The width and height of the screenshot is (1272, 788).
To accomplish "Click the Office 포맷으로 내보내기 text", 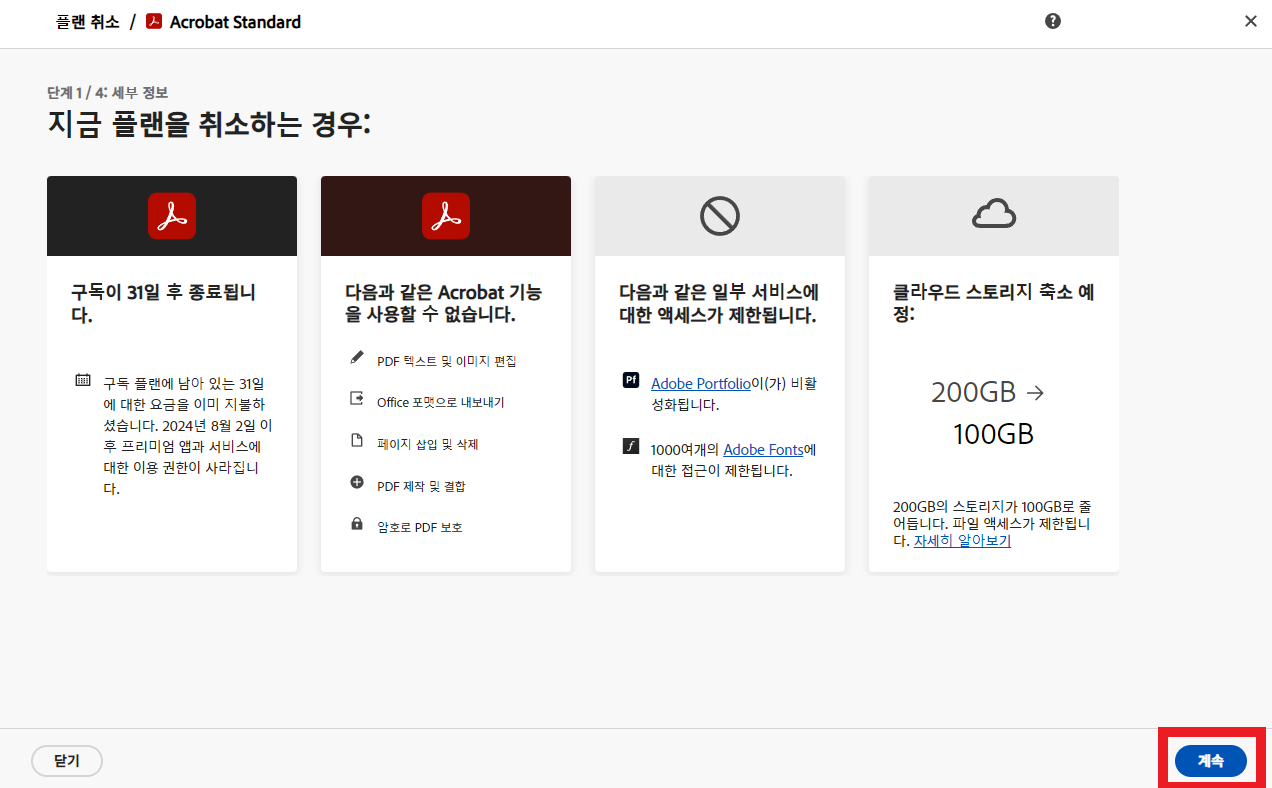I will point(441,403).
